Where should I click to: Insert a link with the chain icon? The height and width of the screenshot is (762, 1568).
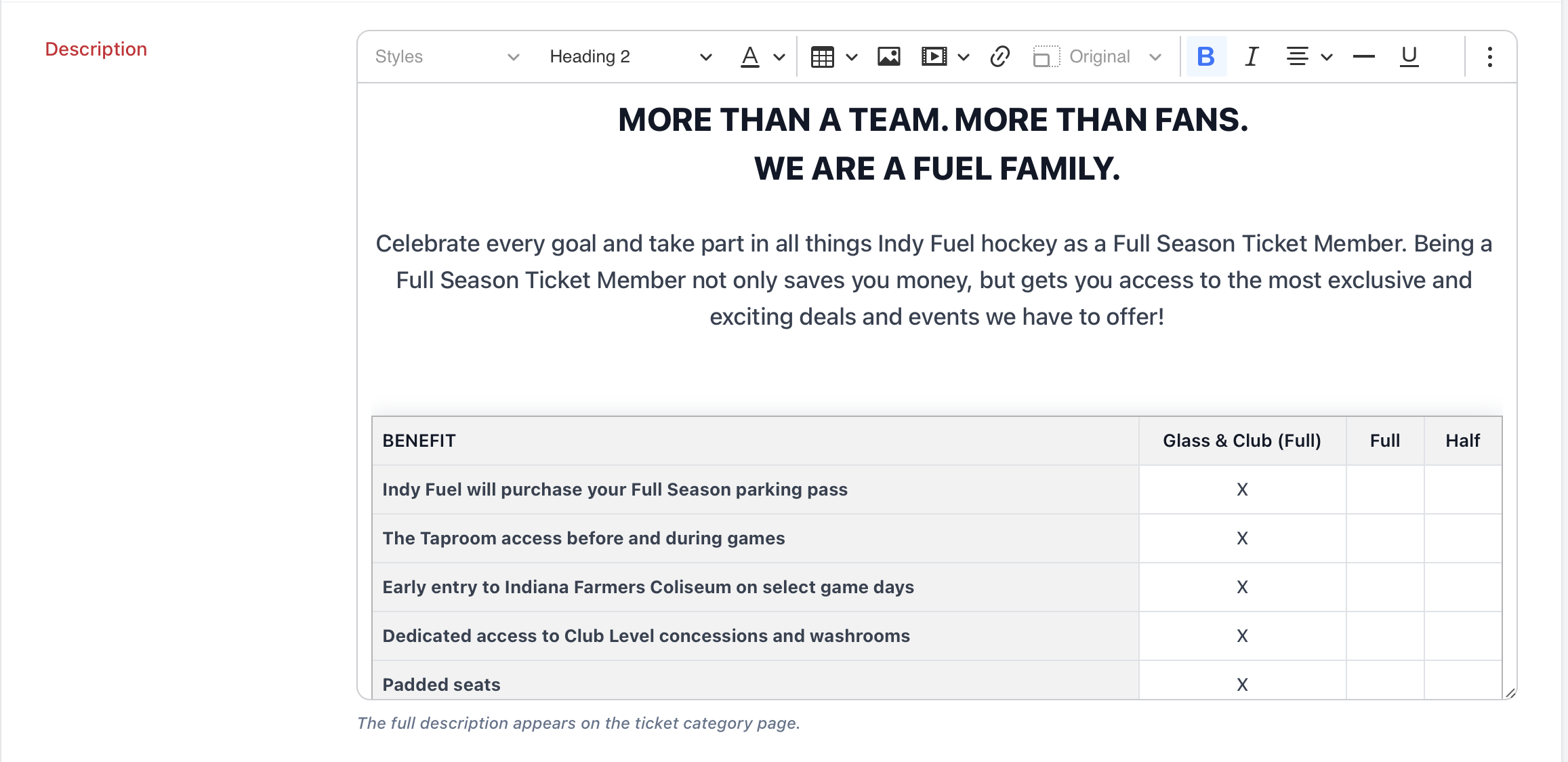[1000, 57]
